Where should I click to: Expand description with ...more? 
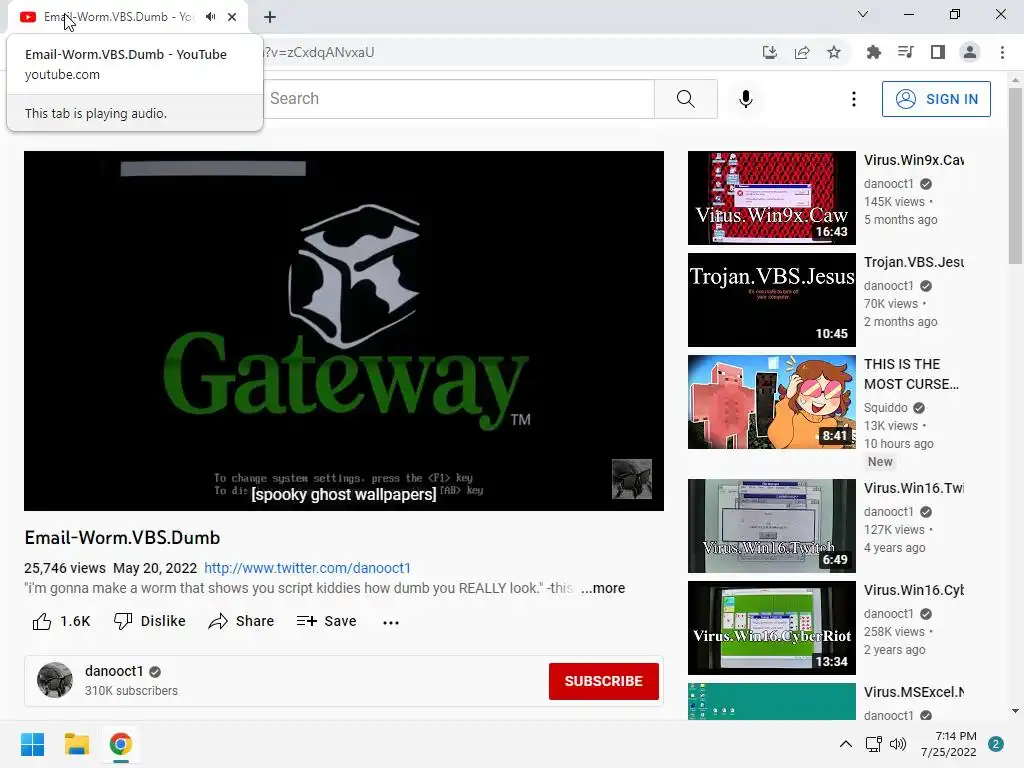pos(603,588)
